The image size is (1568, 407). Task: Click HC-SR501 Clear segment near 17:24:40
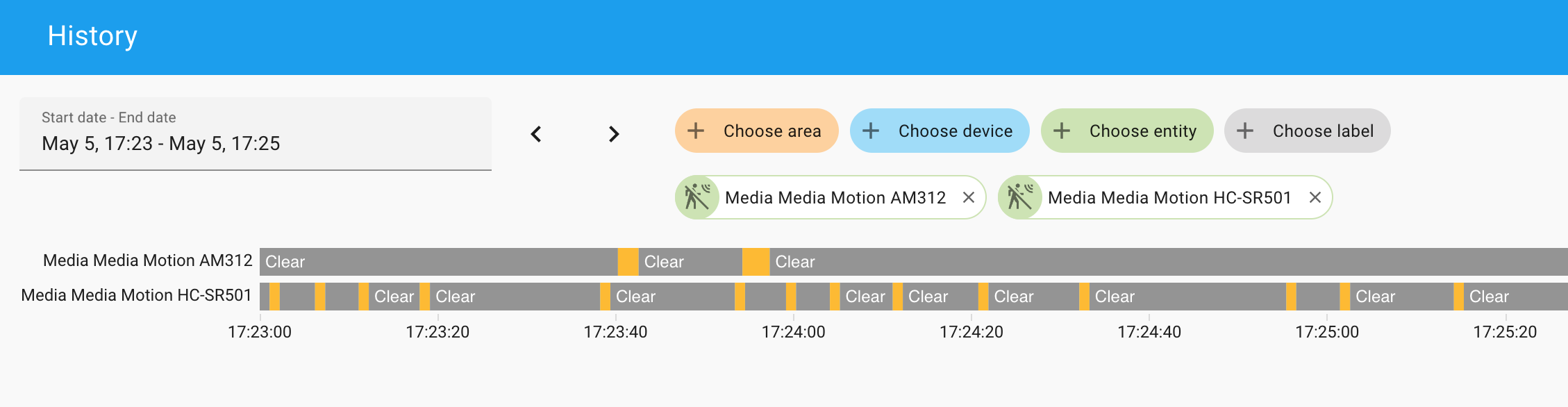[x=1187, y=297]
